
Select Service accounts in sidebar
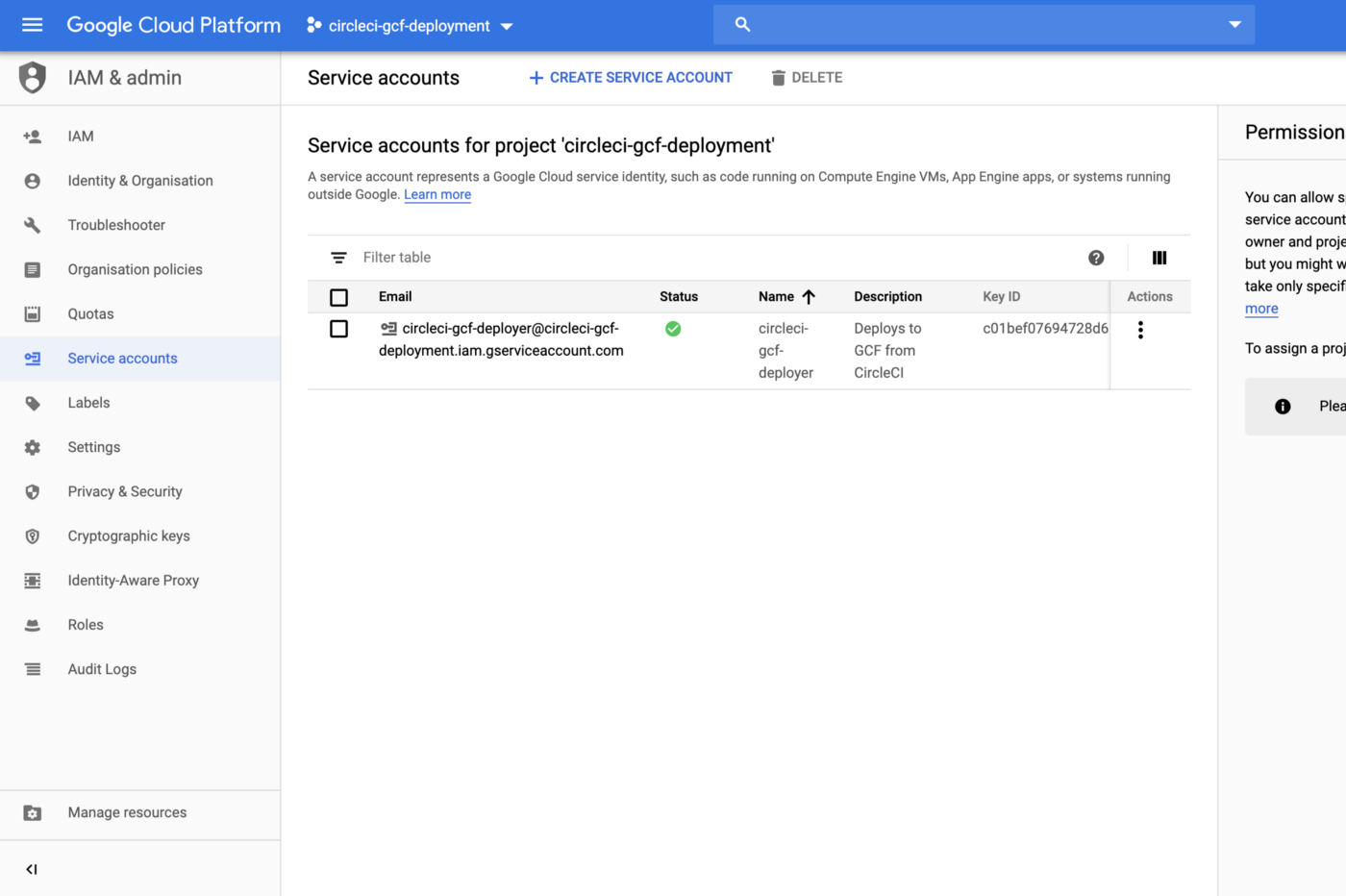[123, 359]
